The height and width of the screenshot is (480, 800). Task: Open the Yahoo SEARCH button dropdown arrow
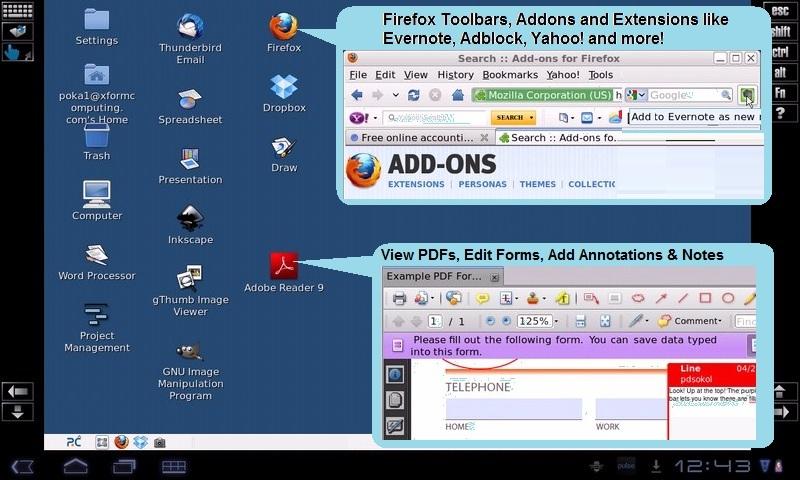(x=531, y=117)
